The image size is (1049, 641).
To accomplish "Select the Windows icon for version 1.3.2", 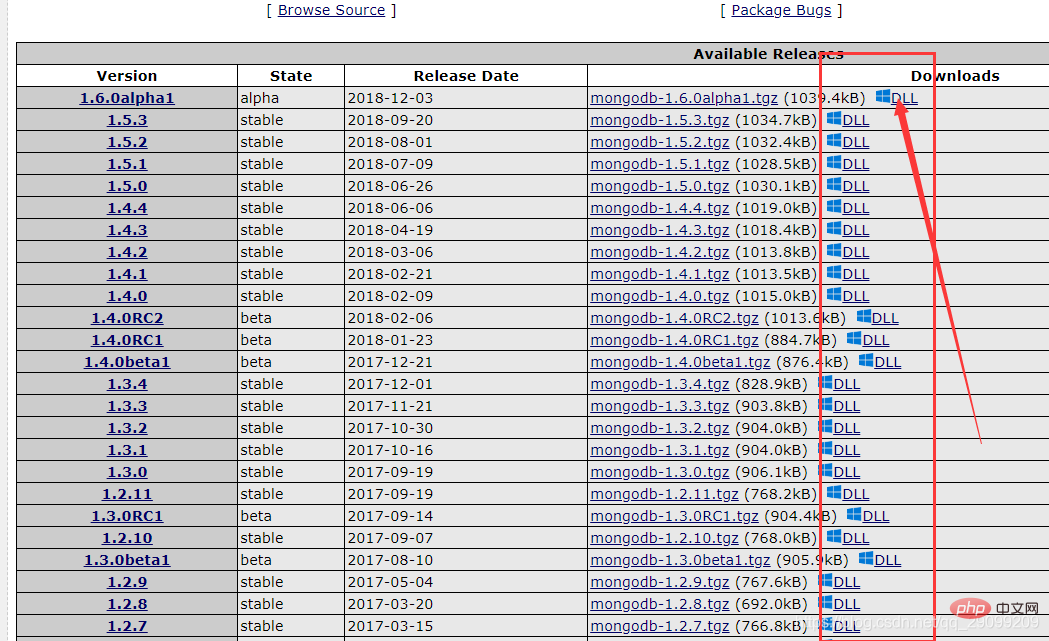I will (826, 428).
